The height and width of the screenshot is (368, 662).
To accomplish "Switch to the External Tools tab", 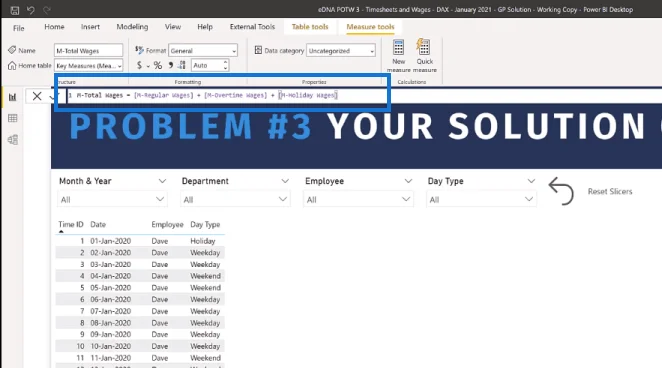I will [252, 27].
